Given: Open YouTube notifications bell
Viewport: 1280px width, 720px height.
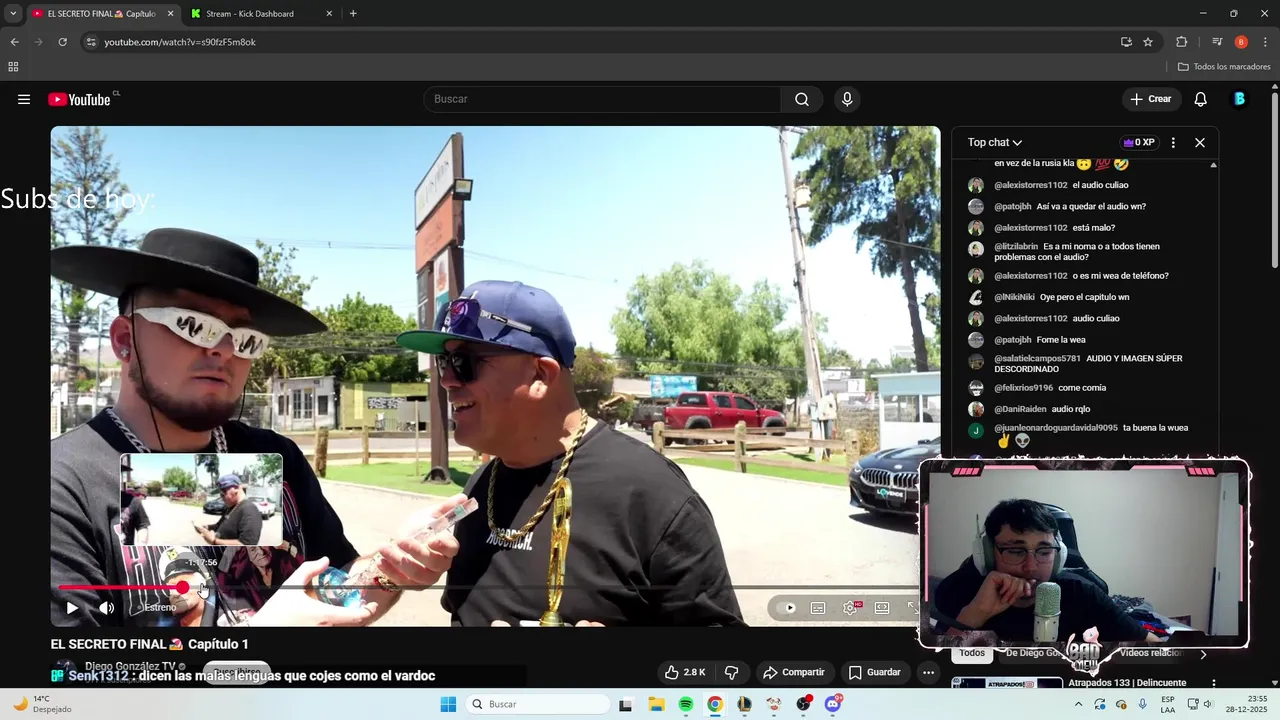Looking at the screenshot, I should 1201,99.
